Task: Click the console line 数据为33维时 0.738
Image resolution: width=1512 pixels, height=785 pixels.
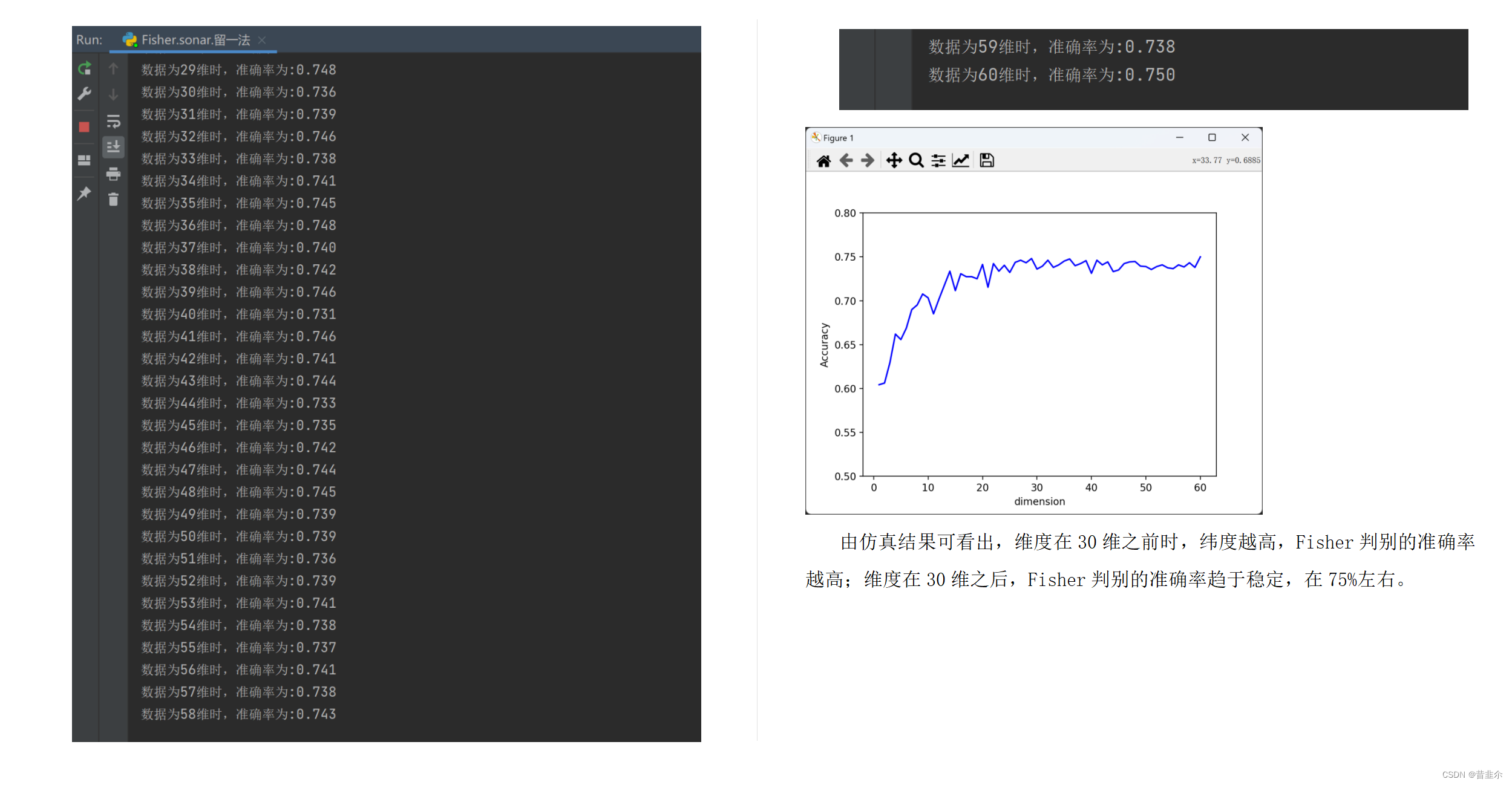Action: [238, 158]
